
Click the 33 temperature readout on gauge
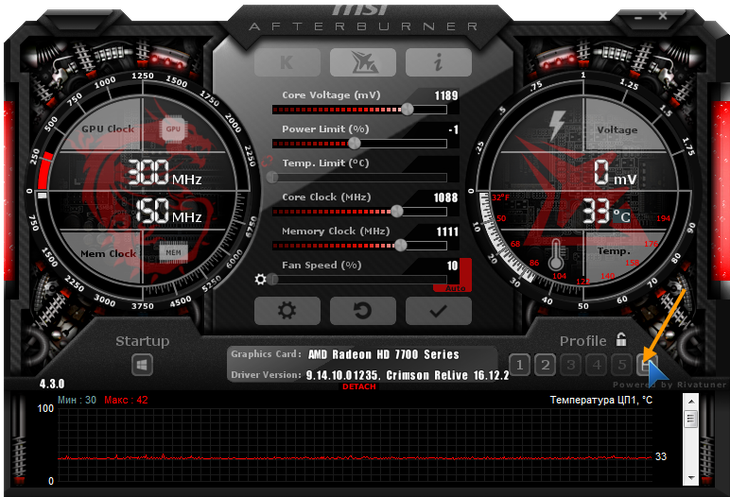596,211
